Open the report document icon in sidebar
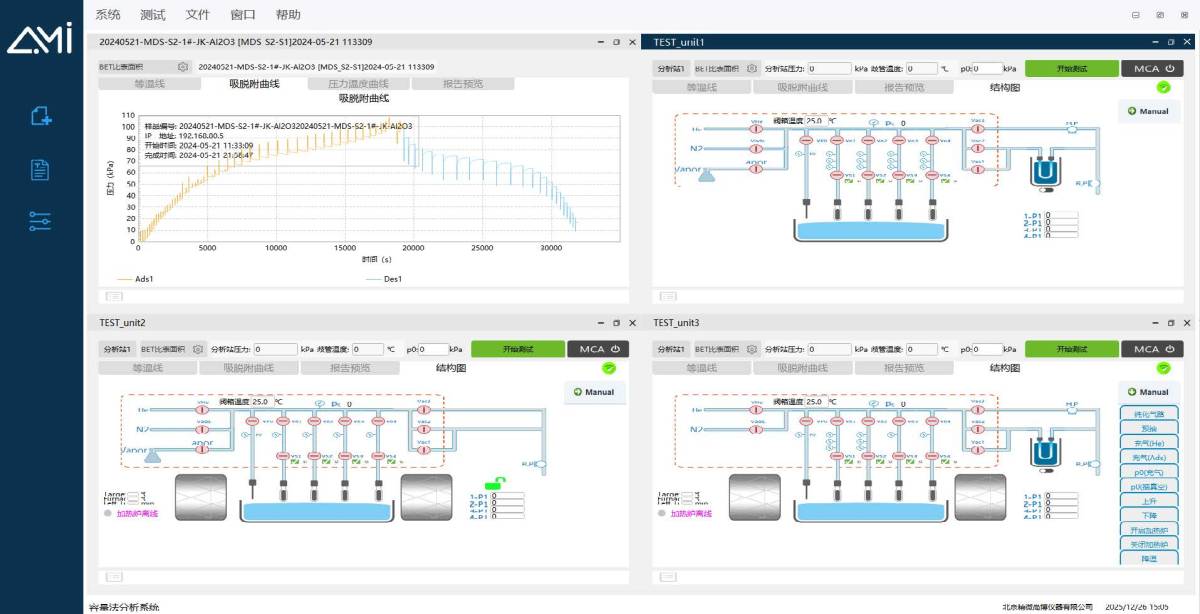Screen dimensions: 1200x614 tap(40, 169)
